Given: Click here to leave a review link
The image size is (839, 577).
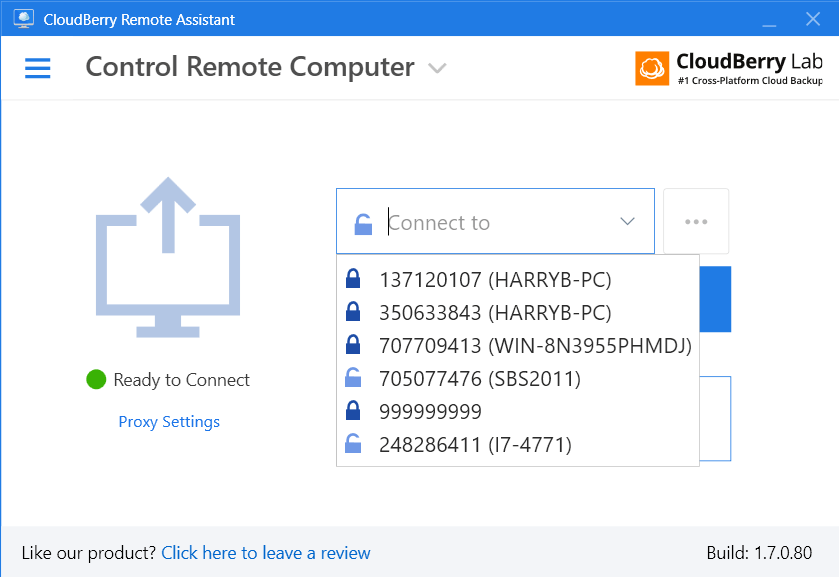Looking at the screenshot, I should (x=266, y=553).
